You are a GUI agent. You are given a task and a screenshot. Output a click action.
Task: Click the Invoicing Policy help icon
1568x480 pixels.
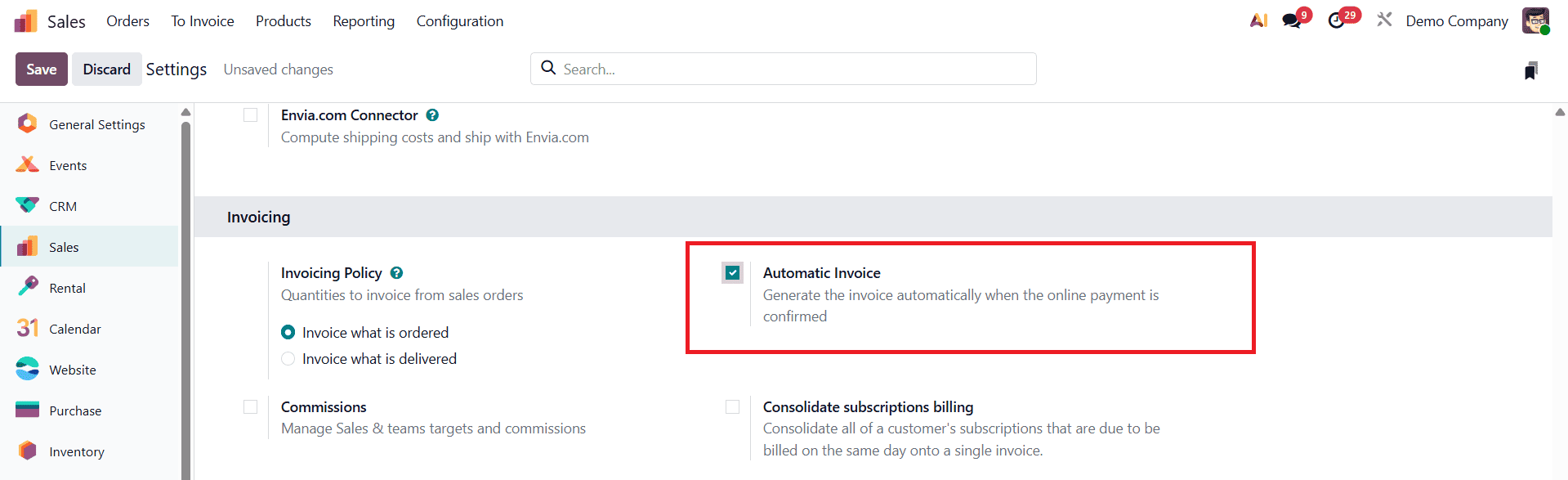[x=396, y=273]
